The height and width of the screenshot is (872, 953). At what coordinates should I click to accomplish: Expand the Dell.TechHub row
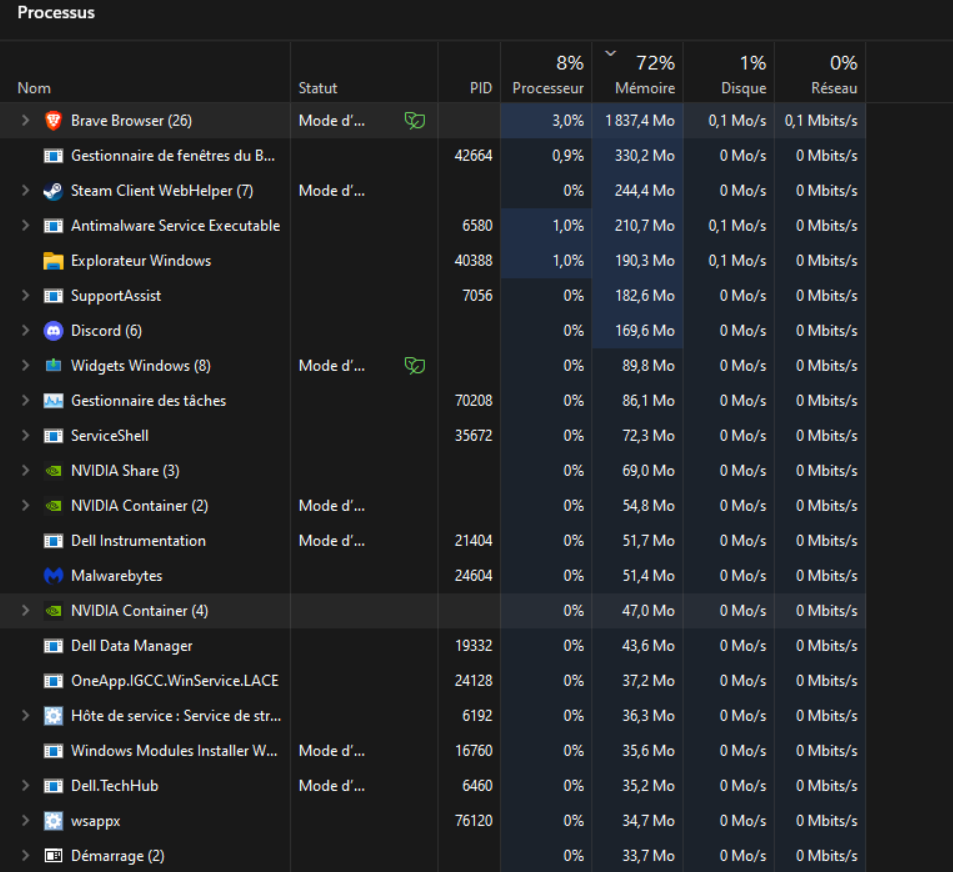point(25,786)
